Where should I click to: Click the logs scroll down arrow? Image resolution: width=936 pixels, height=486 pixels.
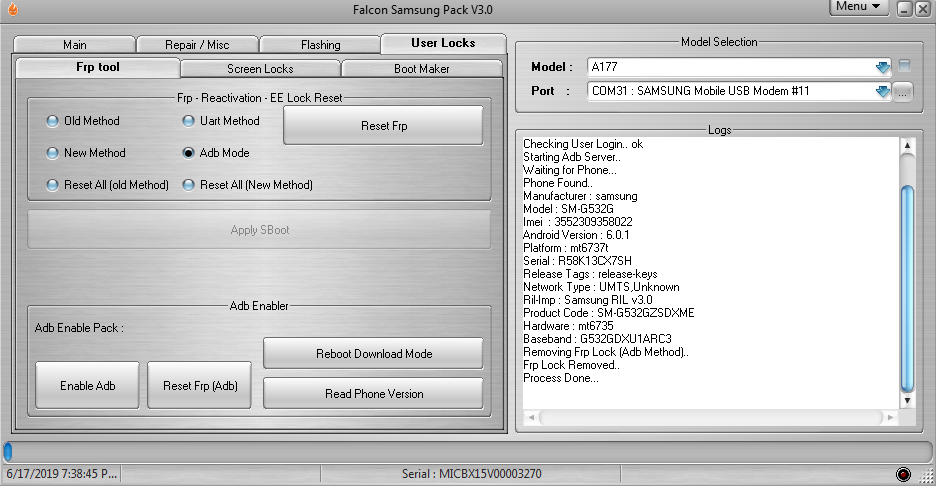(907, 401)
